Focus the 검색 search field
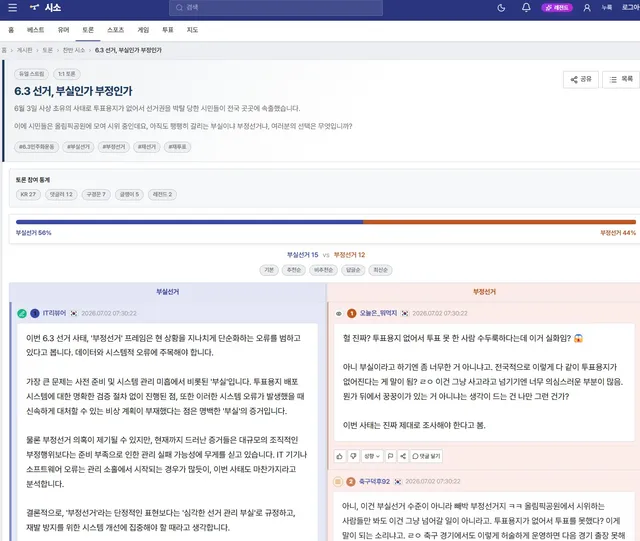640x541 pixels. (276, 7)
